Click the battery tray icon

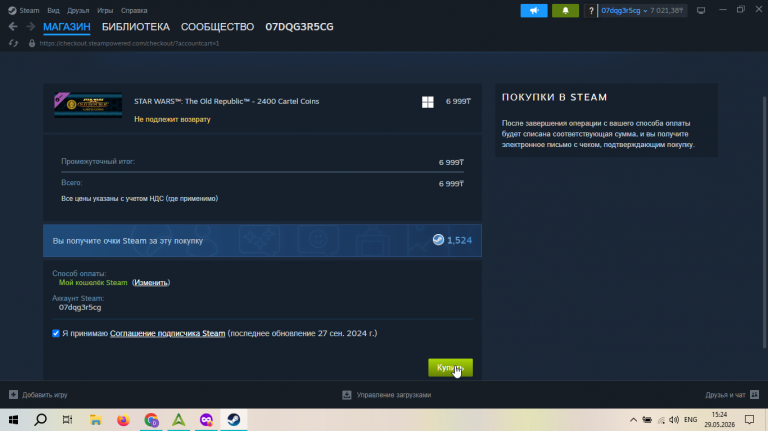[x=647, y=420]
